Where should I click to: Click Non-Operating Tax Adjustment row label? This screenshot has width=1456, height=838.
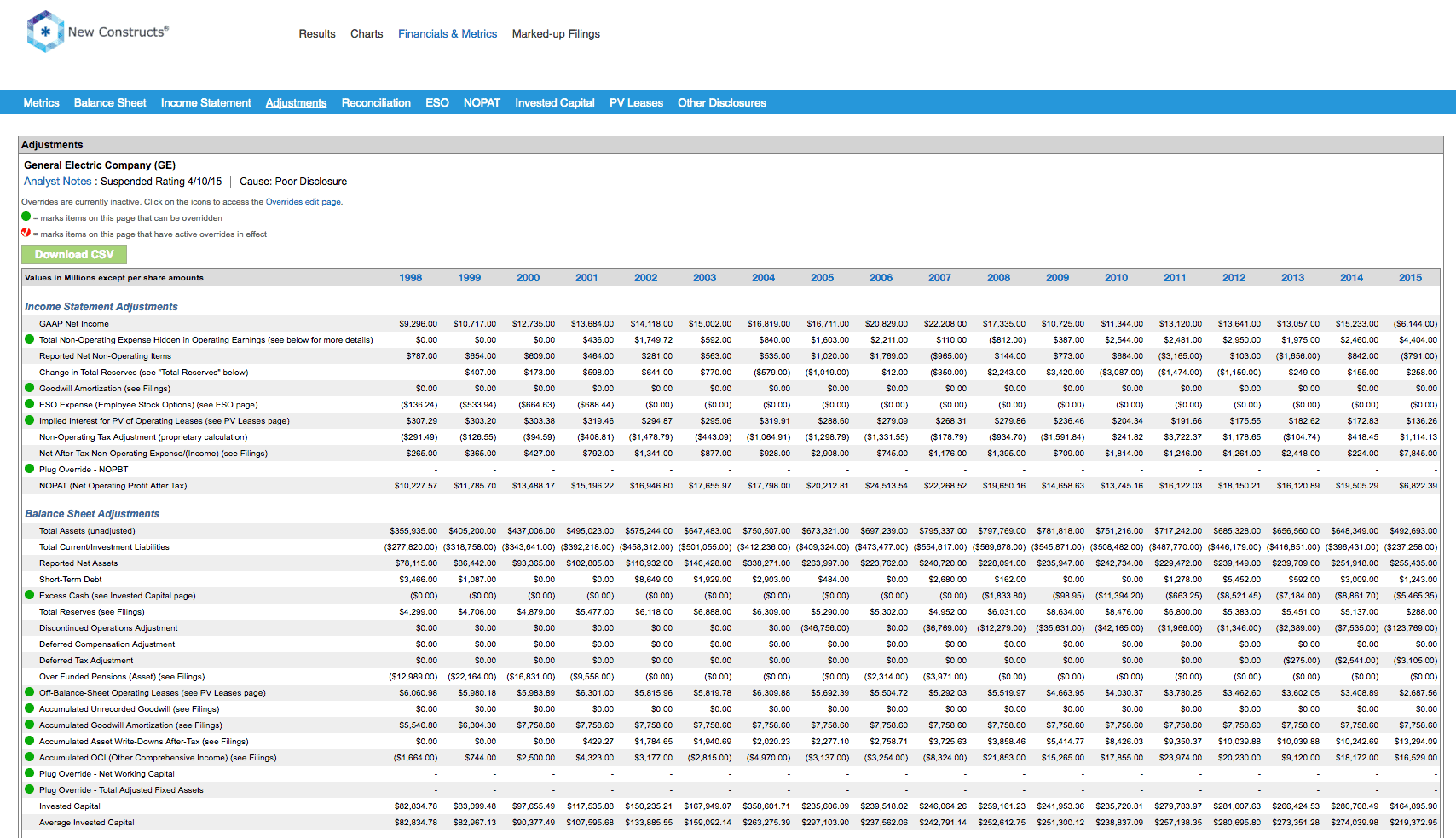point(143,437)
